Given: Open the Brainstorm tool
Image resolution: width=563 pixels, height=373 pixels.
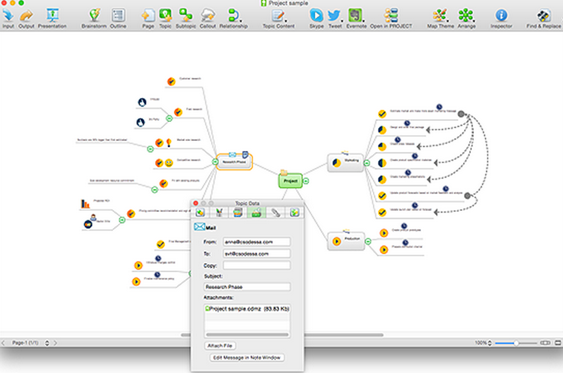Looking at the screenshot, I should (x=94, y=15).
